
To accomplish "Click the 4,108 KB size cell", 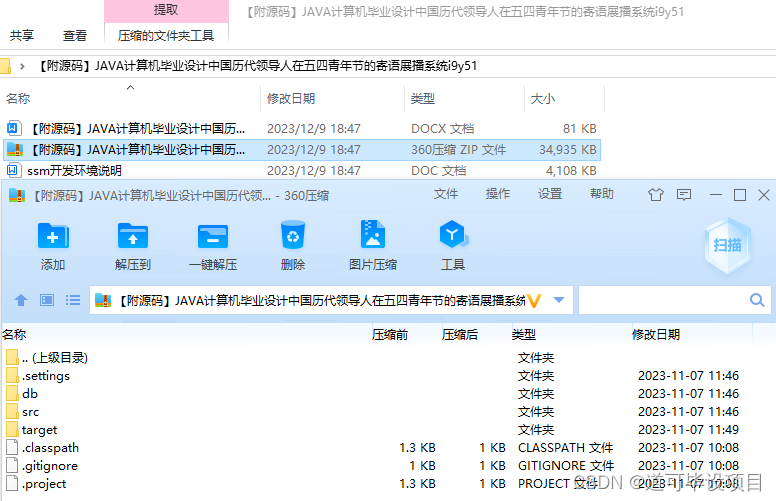I will click(x=571, y=171).
